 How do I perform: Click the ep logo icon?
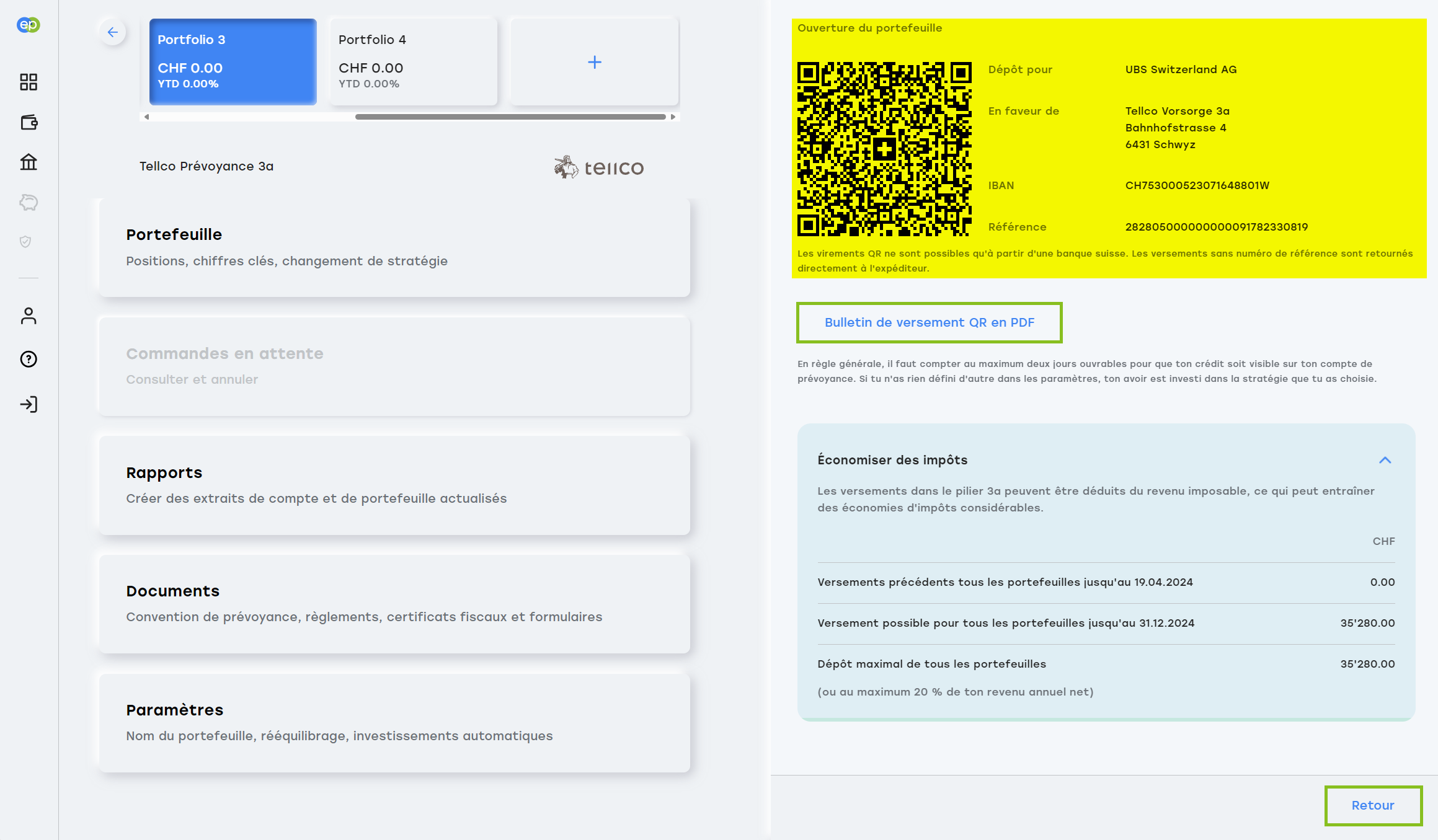point(29,25)
